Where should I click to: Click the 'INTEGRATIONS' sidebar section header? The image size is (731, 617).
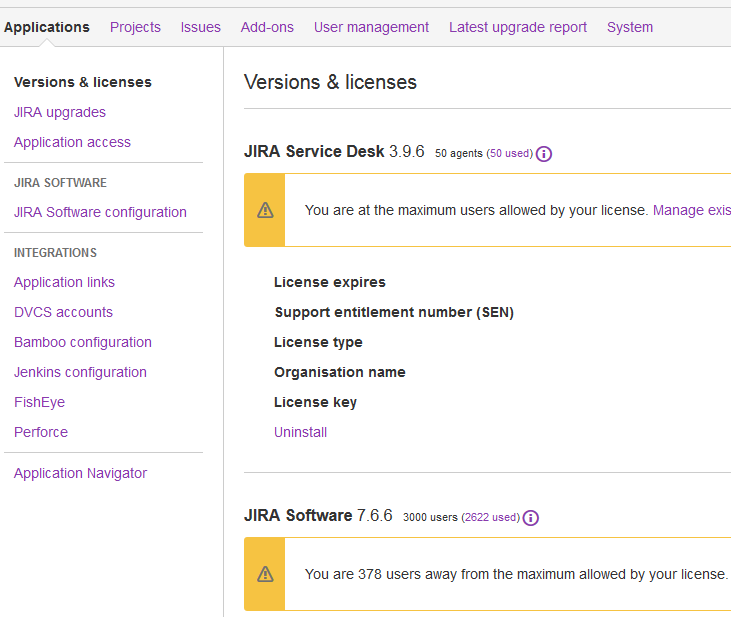coord(55,253)
